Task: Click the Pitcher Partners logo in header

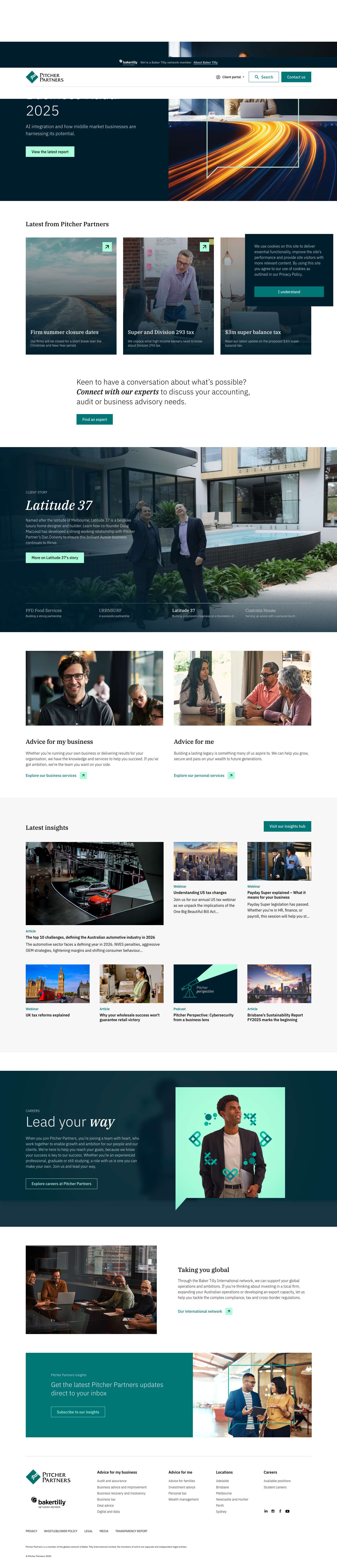Action: 44,77
